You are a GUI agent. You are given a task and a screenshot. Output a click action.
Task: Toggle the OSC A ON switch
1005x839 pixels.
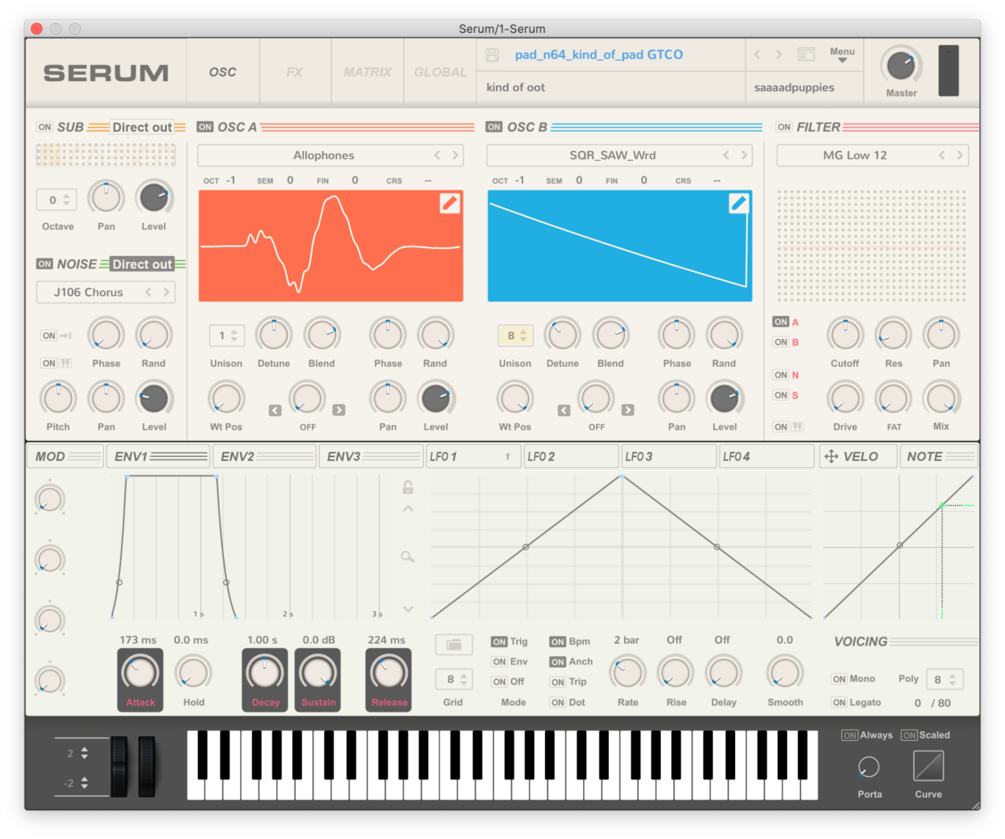click(205, 127)
